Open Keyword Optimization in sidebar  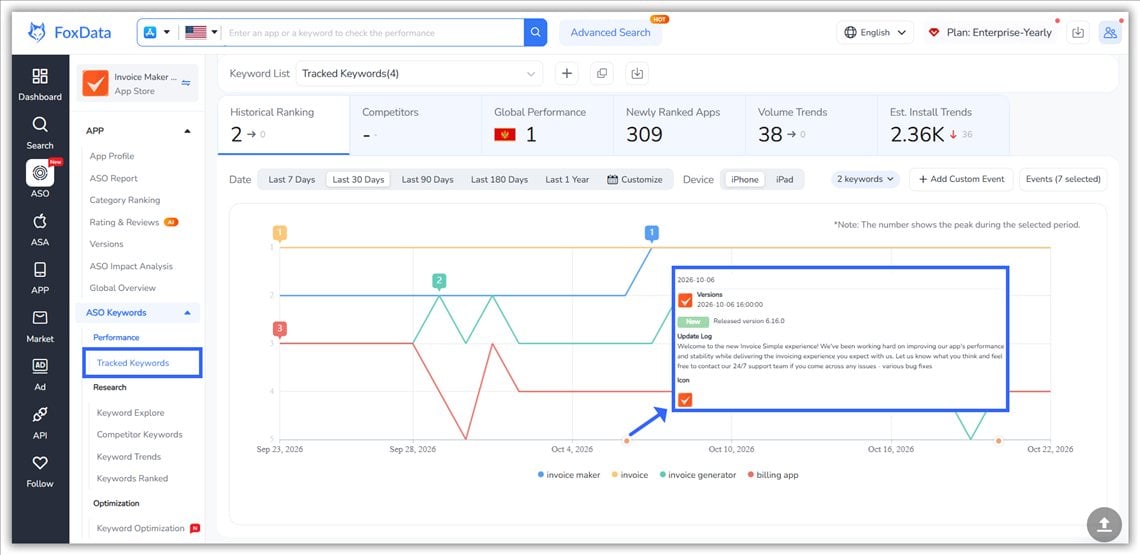(140, 528)
